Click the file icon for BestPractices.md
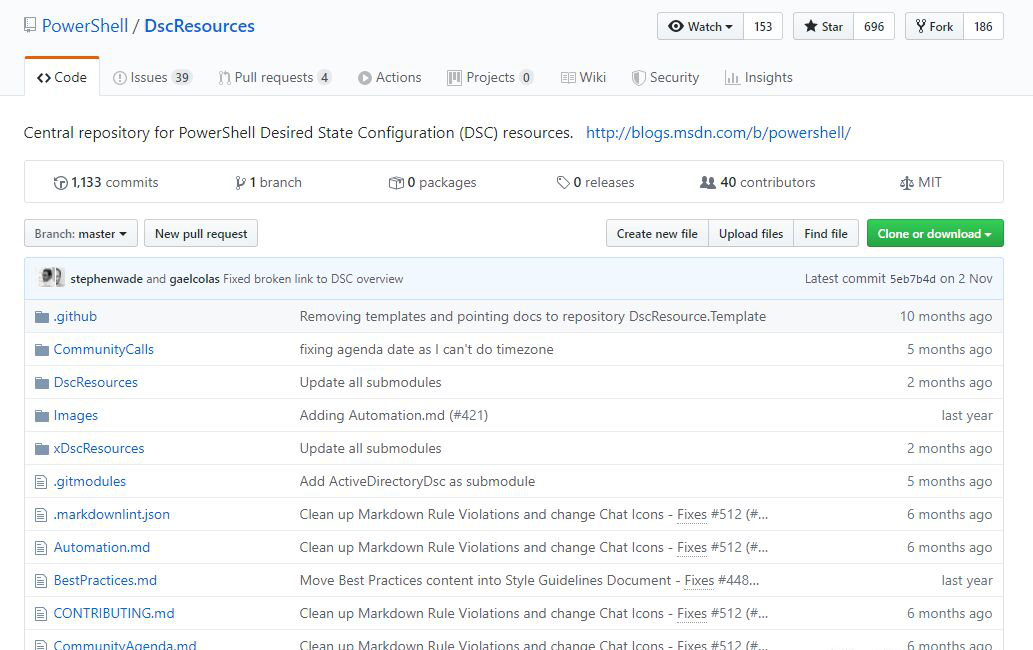 [x=41, y=581]
